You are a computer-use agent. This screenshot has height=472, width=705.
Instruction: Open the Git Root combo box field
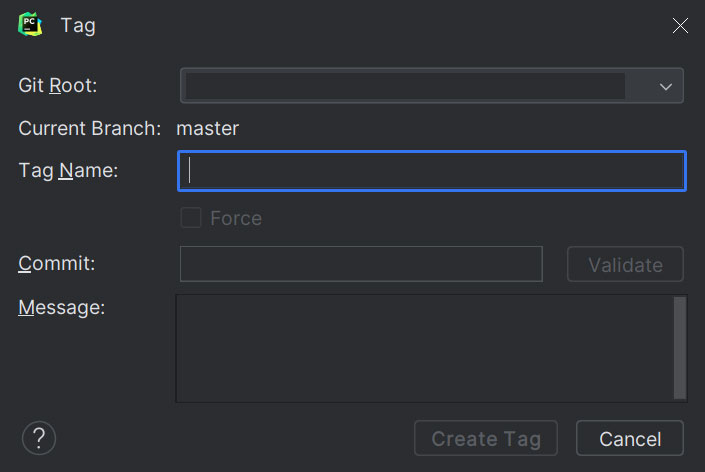405,86
